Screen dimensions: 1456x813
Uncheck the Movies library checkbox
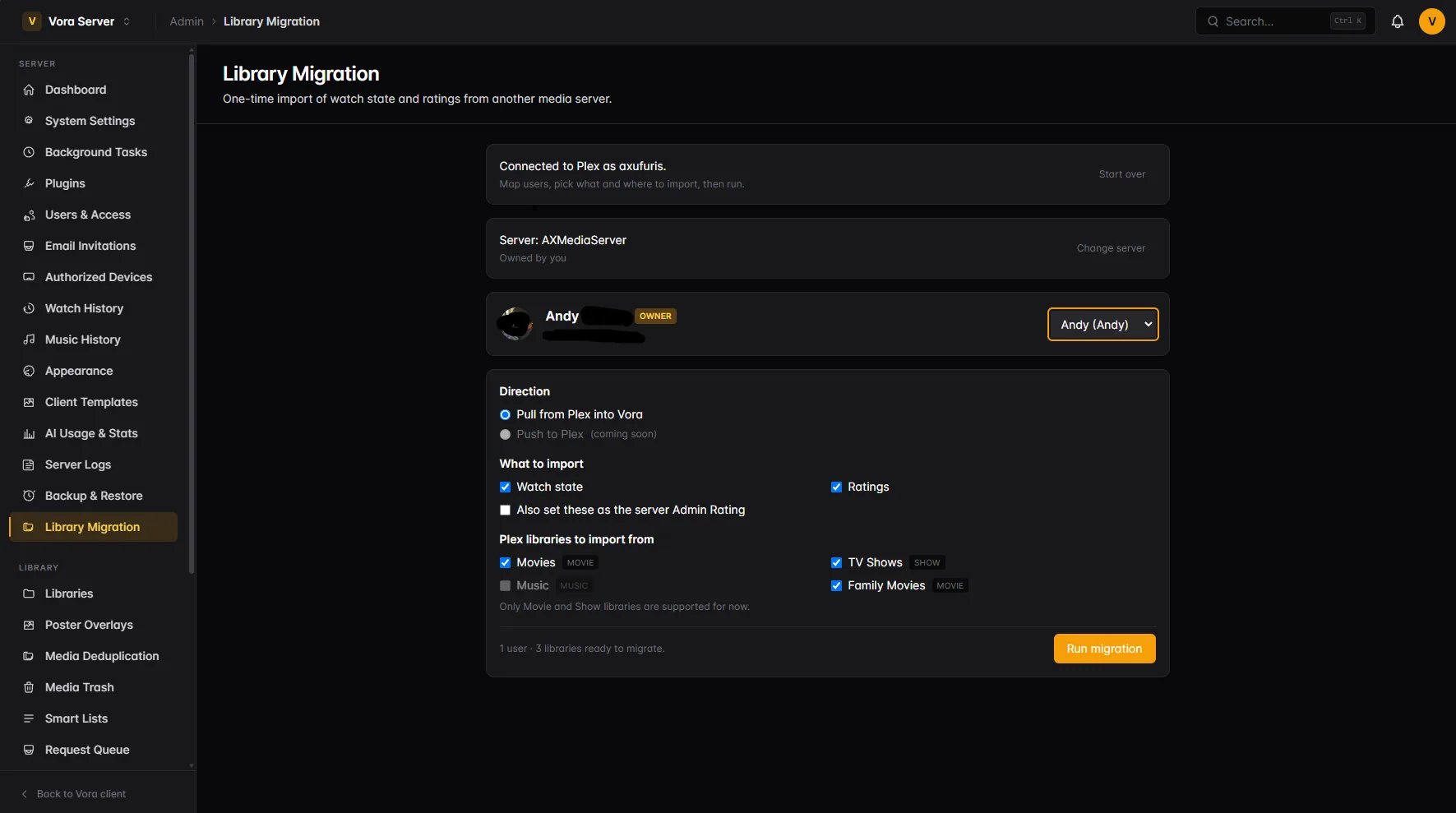click(505, 562)
